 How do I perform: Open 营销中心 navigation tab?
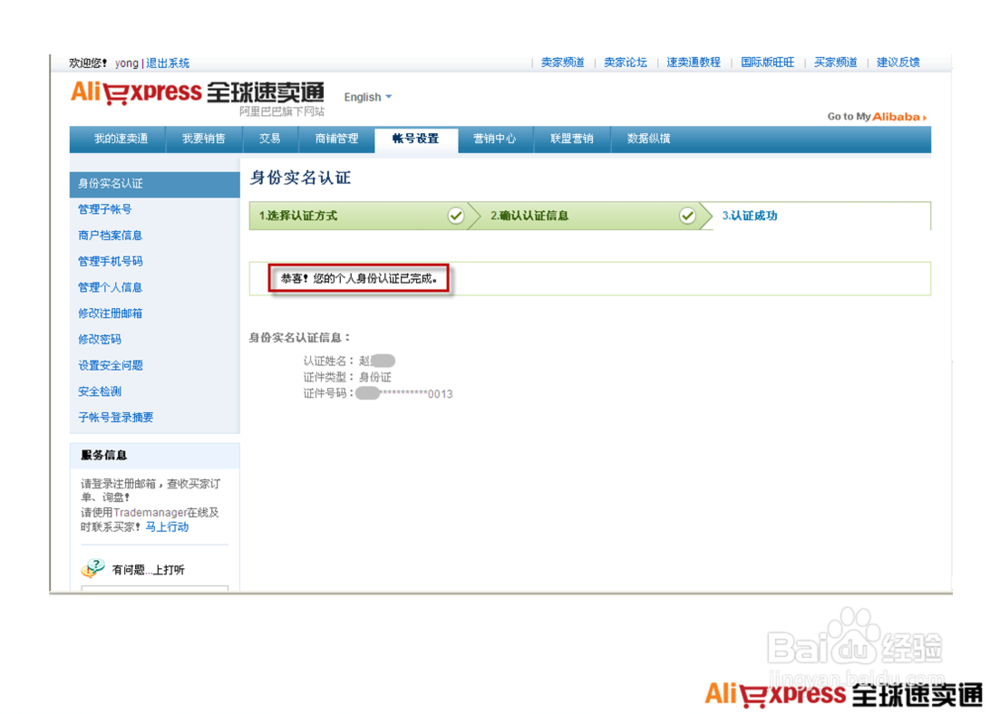tap(494, 138)
